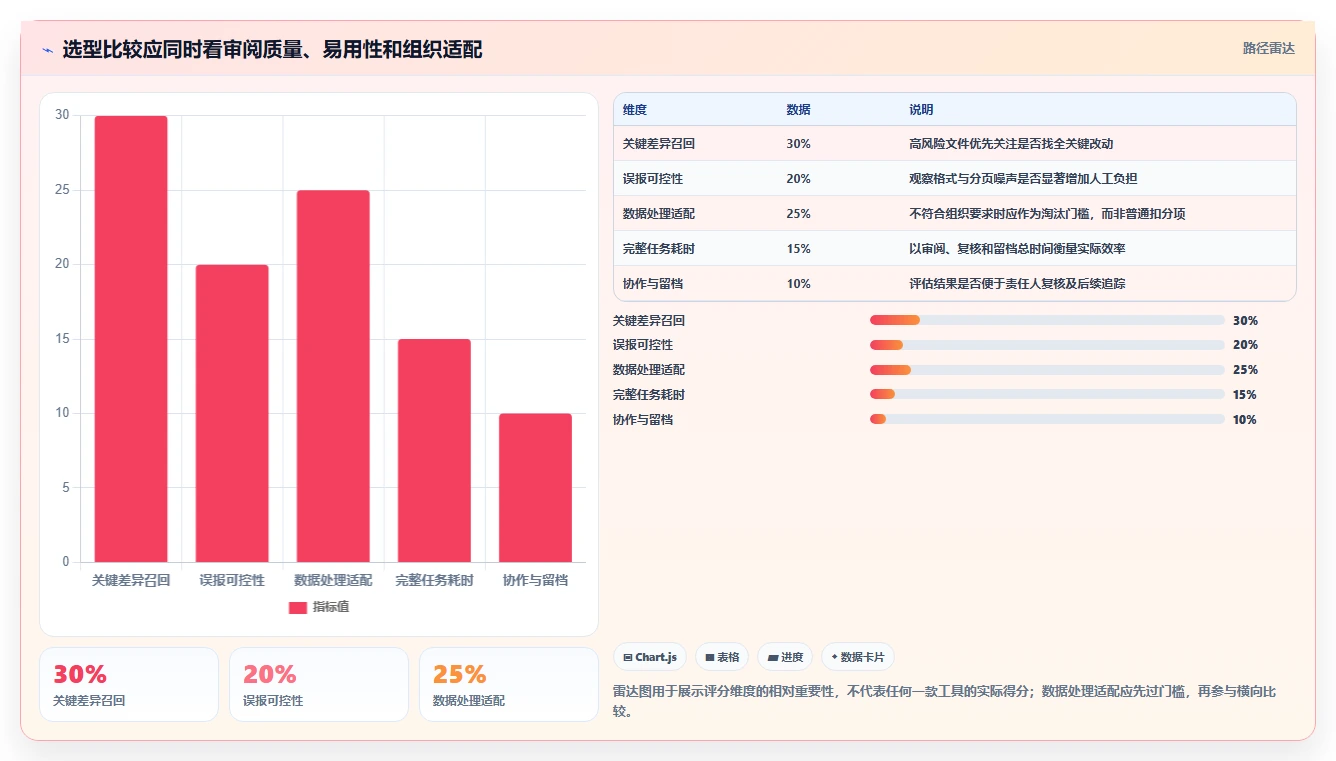This screenshot has height=761, width=1336.
Task: Click the 数据处理适配 progress bar at 25%
Action: click(1047, 370)
